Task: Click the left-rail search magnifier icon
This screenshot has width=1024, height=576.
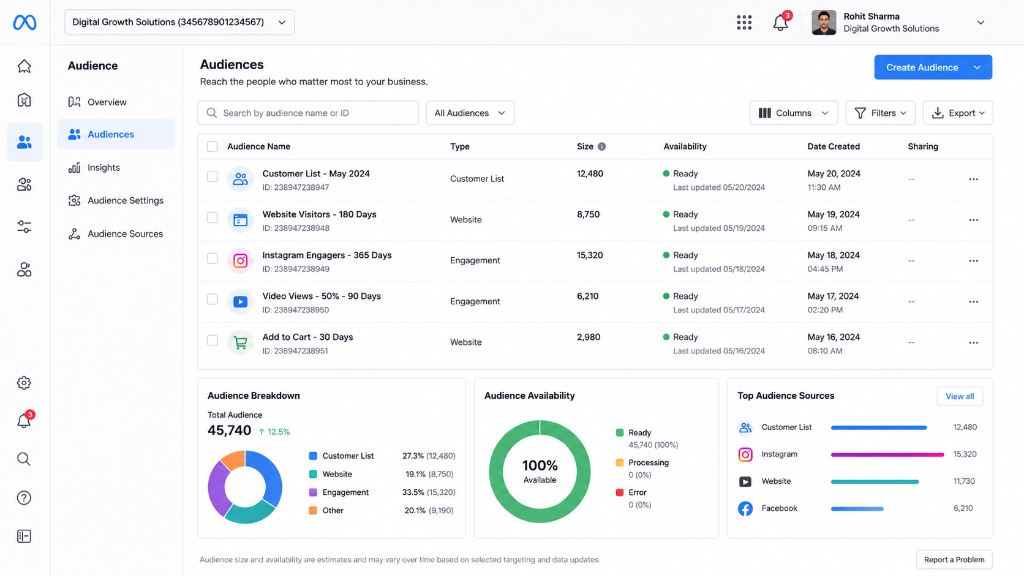Action: pos(24,458)
